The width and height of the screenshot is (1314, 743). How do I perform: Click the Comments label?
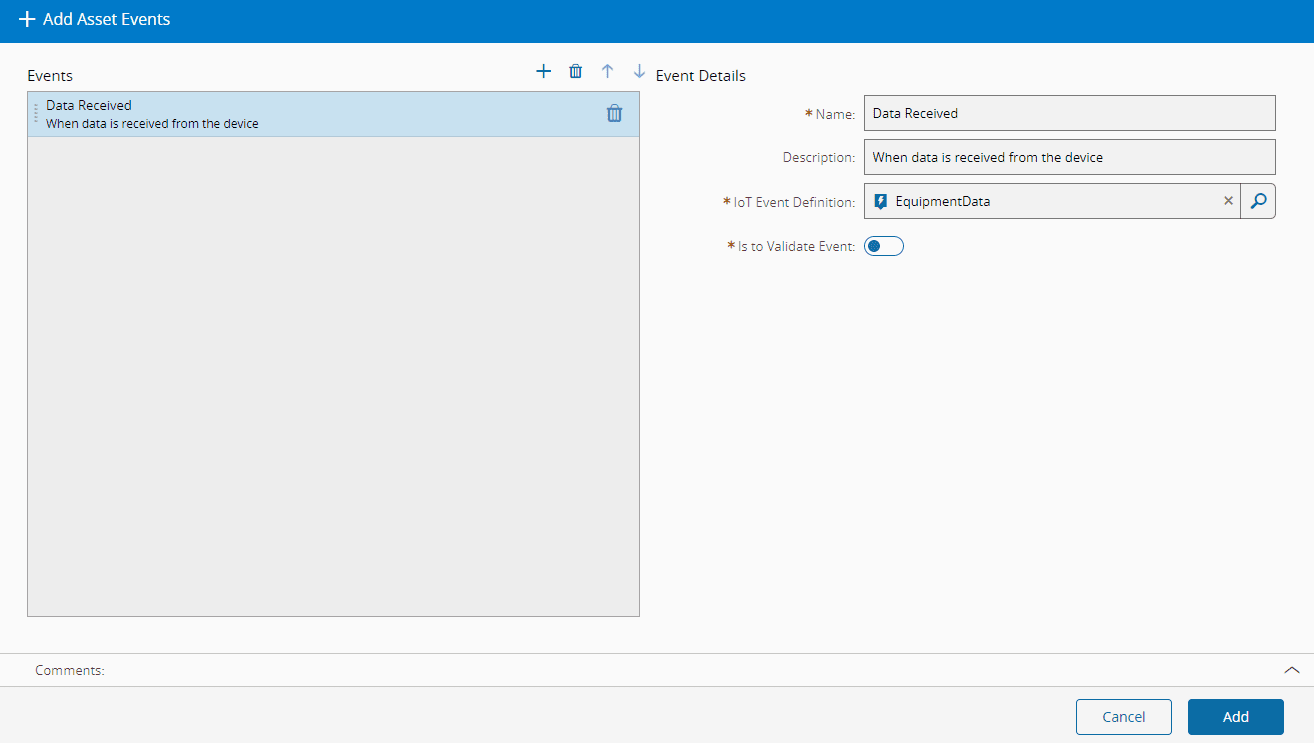(x=69, y=671)
